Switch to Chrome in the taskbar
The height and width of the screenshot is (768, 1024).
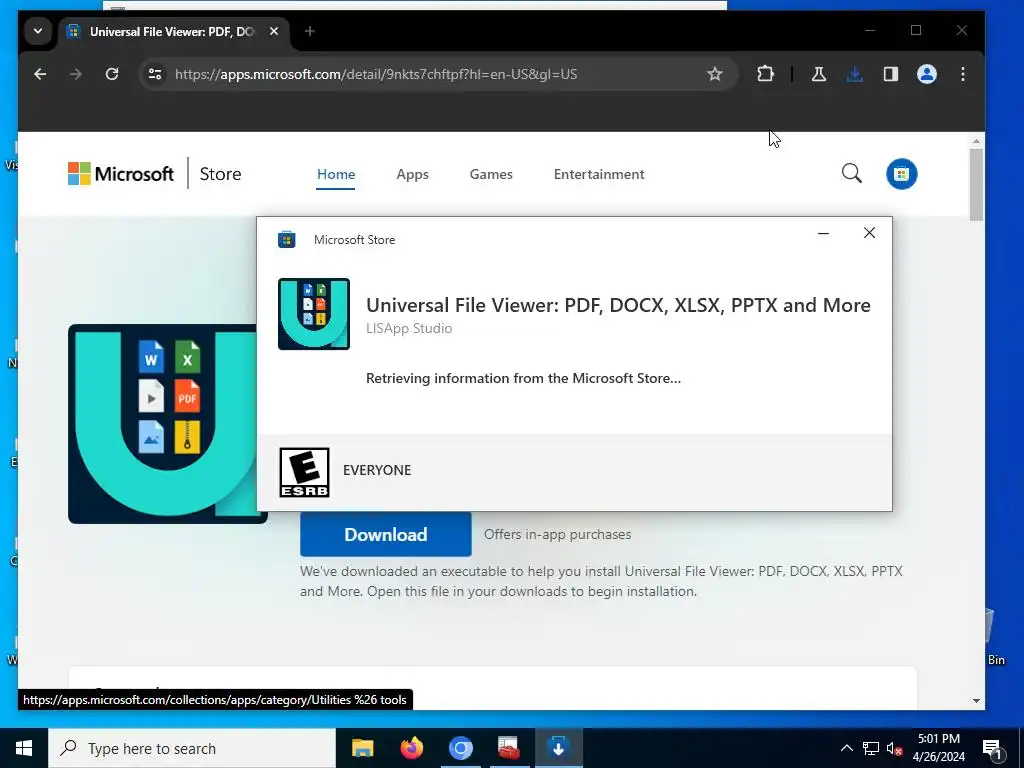point(460,748)
